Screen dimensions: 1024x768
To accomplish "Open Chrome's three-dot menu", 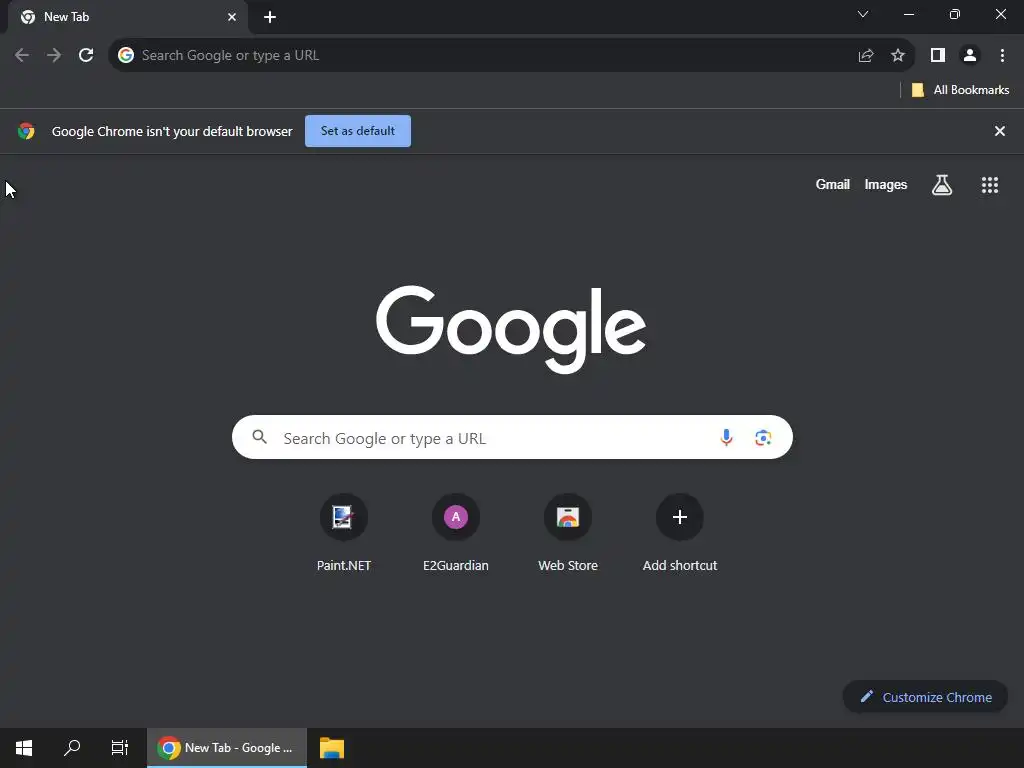I will coord(1002,56).
